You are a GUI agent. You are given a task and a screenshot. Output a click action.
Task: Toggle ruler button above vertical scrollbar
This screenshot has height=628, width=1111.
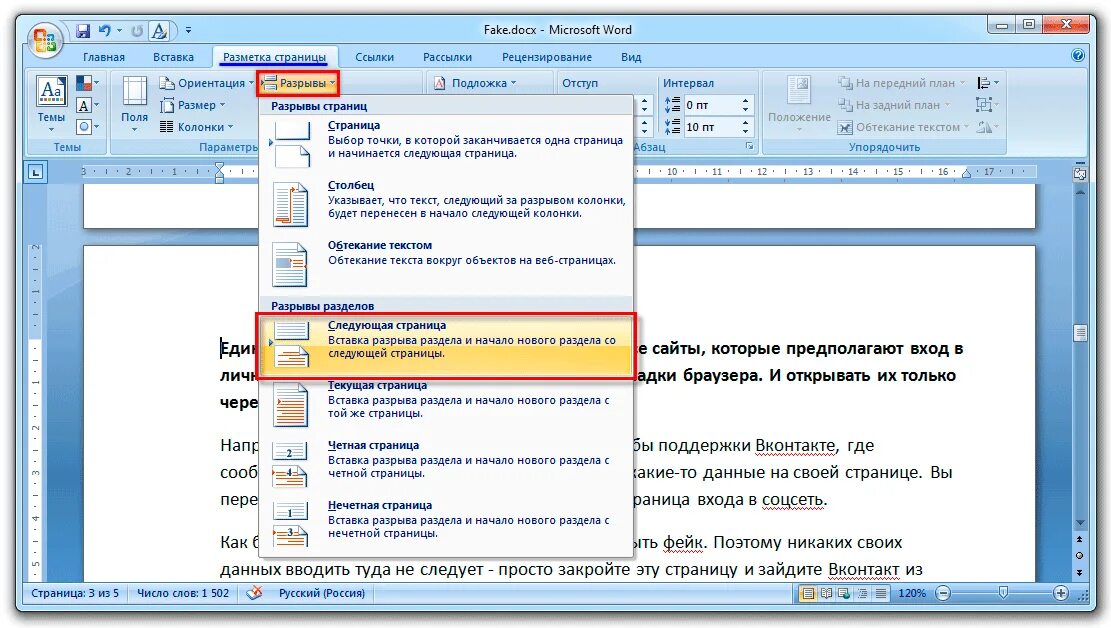[1080, 173]
